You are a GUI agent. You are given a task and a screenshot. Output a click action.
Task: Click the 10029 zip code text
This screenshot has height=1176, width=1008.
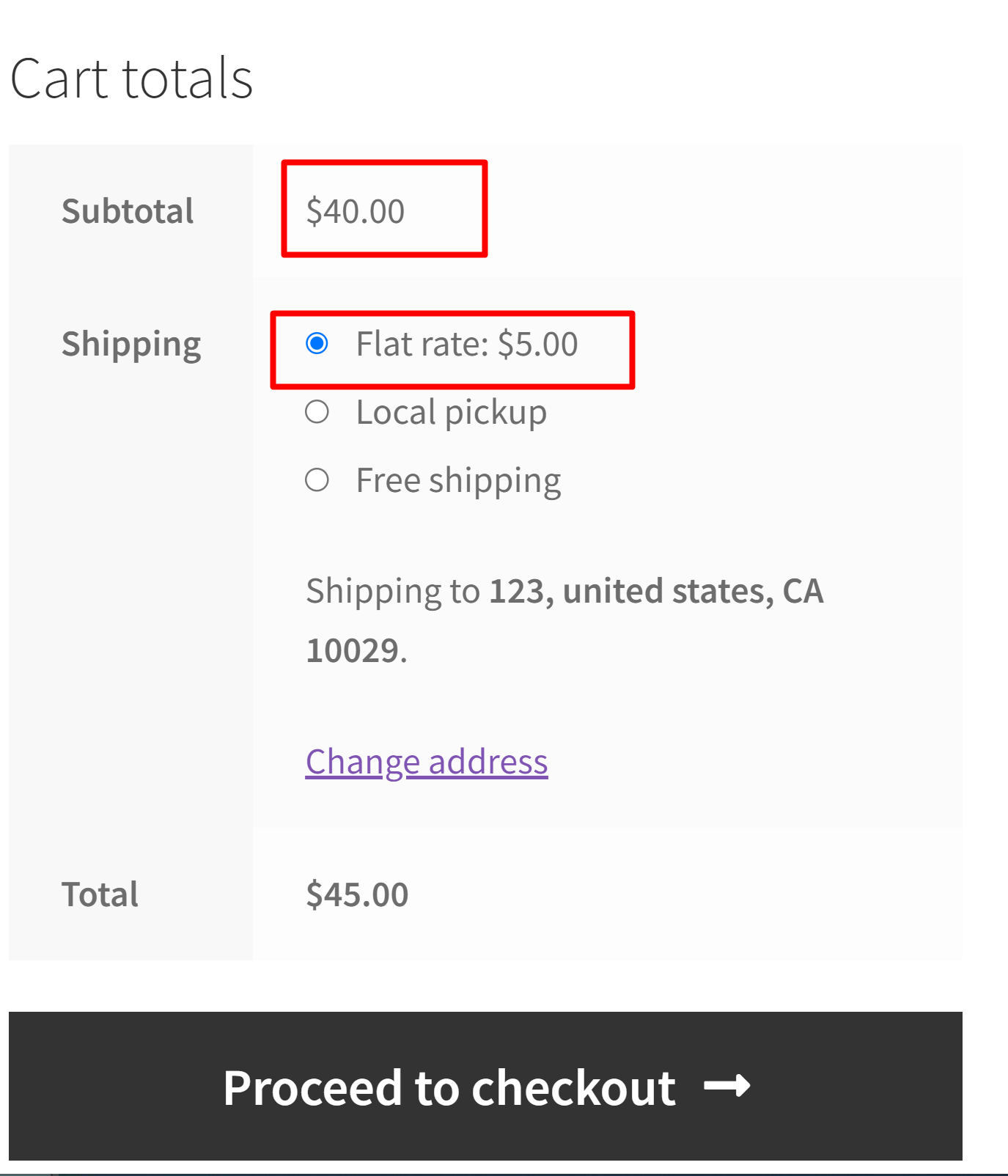353,650
